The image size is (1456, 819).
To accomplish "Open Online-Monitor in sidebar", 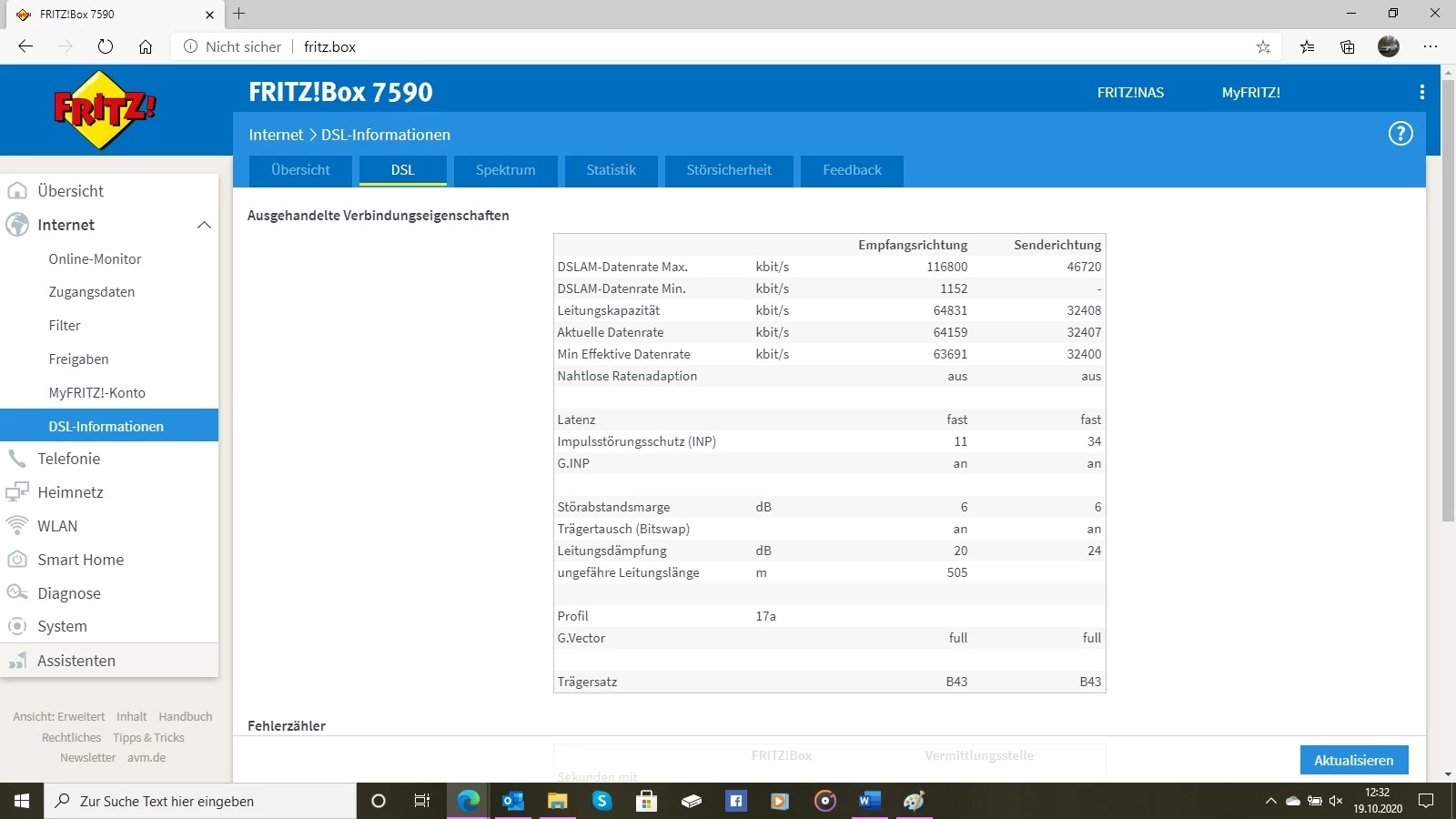I will click(x=95, y=259).
